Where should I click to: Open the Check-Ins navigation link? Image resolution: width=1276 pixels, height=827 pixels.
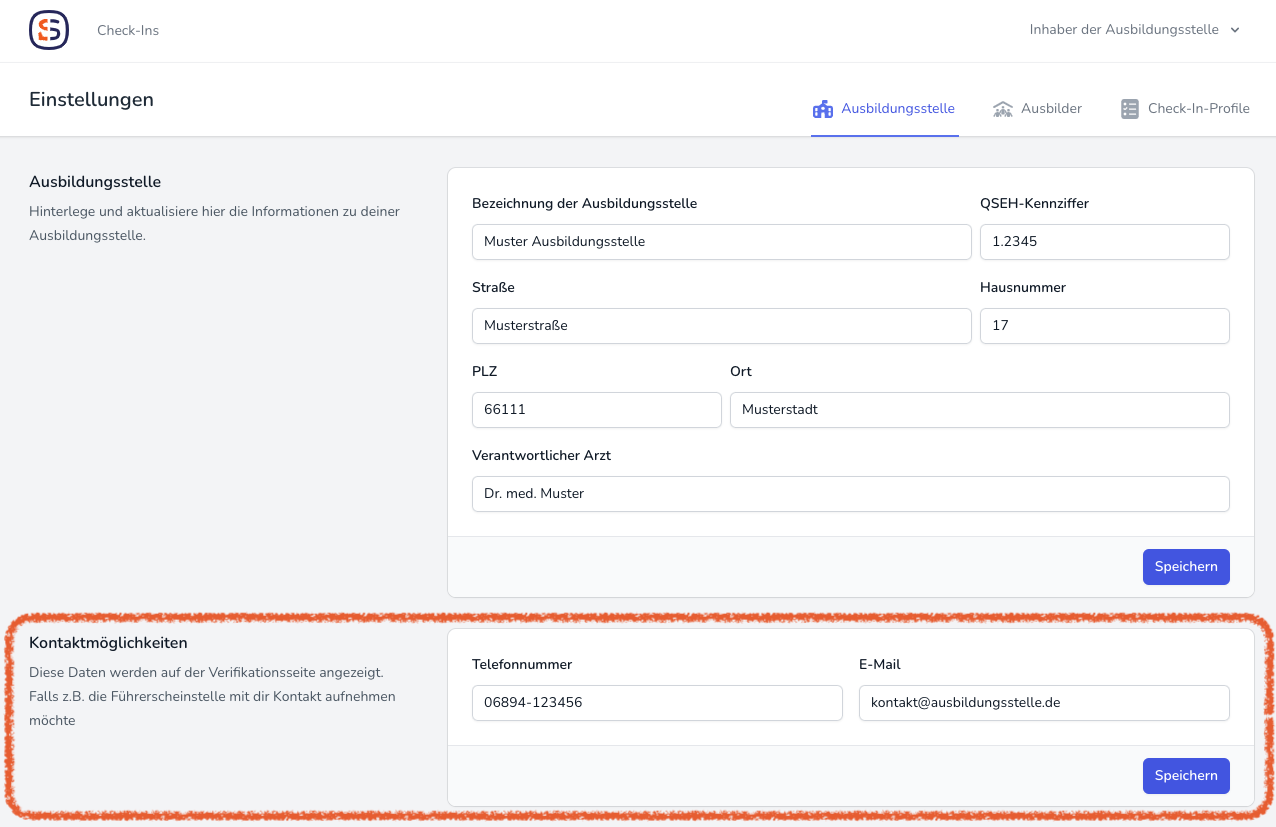click(128, 30)
